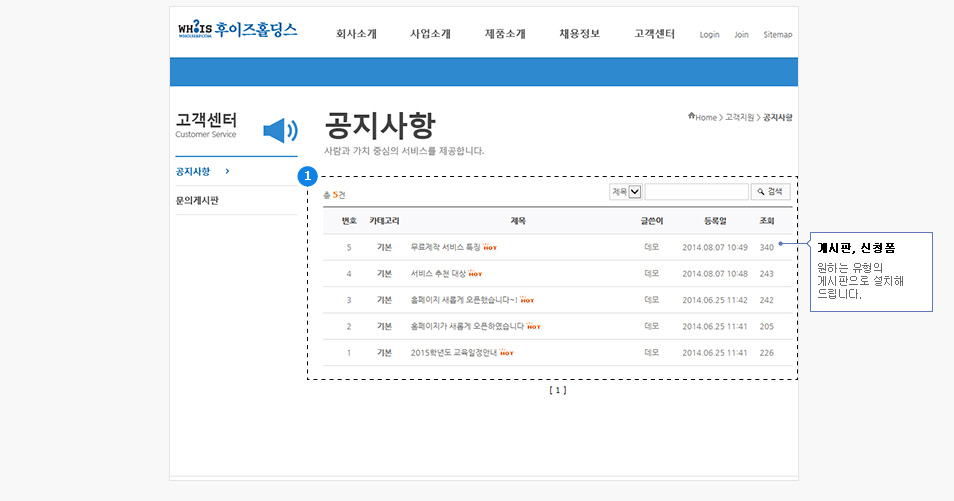
Task: Click the search keyword input field
Action: click(696, 192)
